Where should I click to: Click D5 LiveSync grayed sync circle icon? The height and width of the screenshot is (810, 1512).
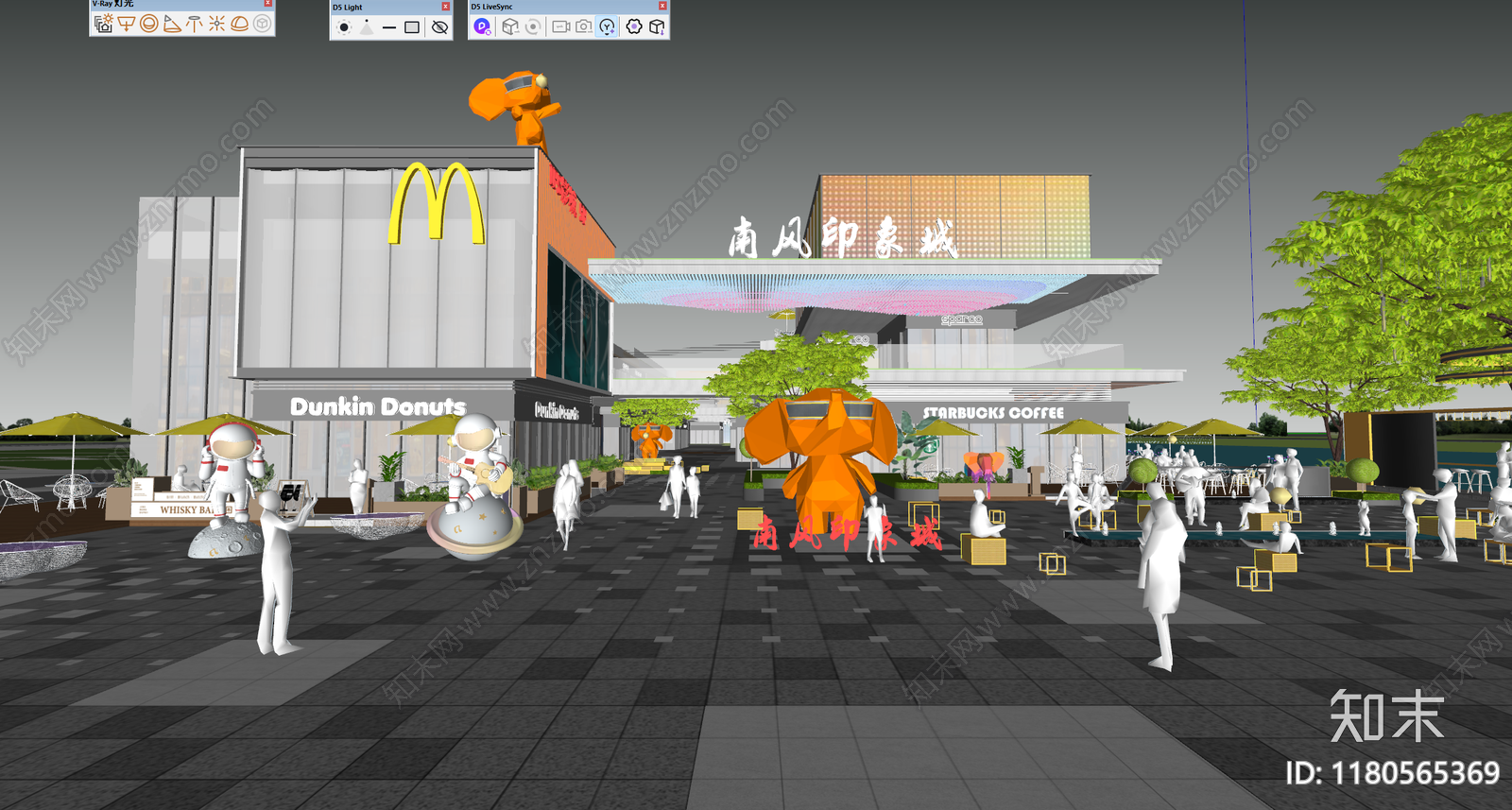[x=533, y=26]
